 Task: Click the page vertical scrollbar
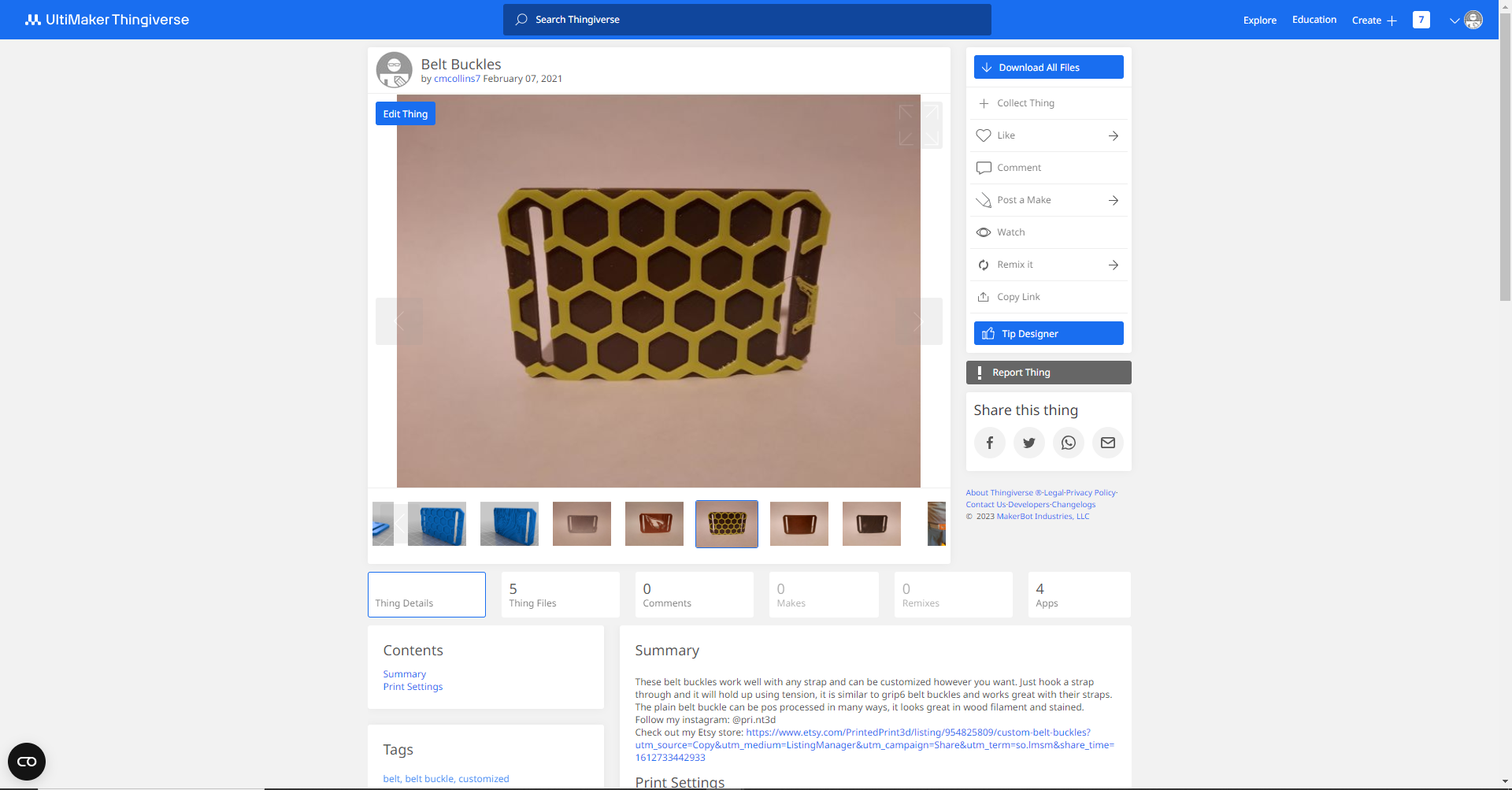[1505, 158]
